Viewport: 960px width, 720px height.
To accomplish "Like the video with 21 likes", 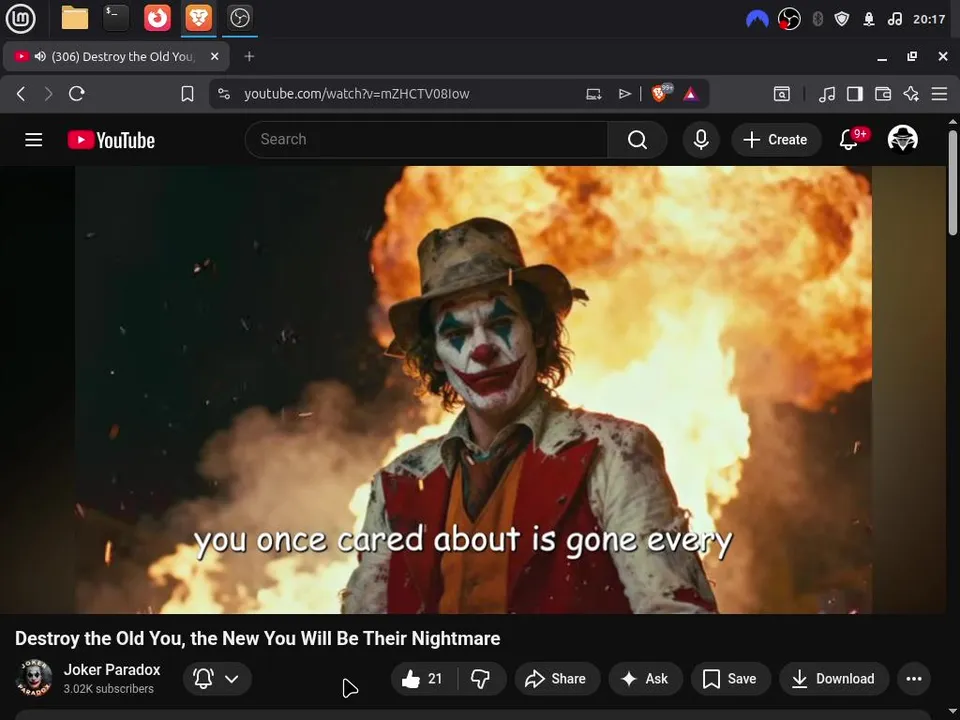I will click(x=423, y=678).
